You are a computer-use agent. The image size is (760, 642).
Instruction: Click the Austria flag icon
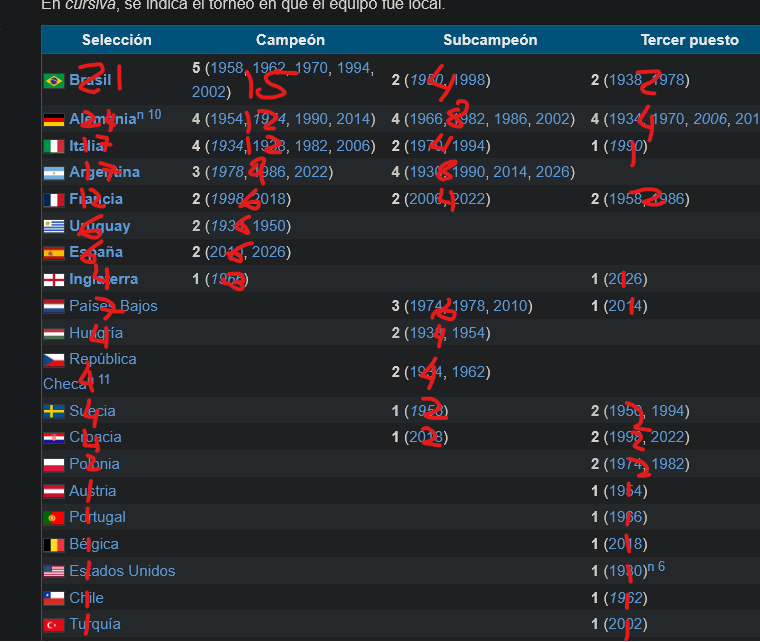point(54,491)
